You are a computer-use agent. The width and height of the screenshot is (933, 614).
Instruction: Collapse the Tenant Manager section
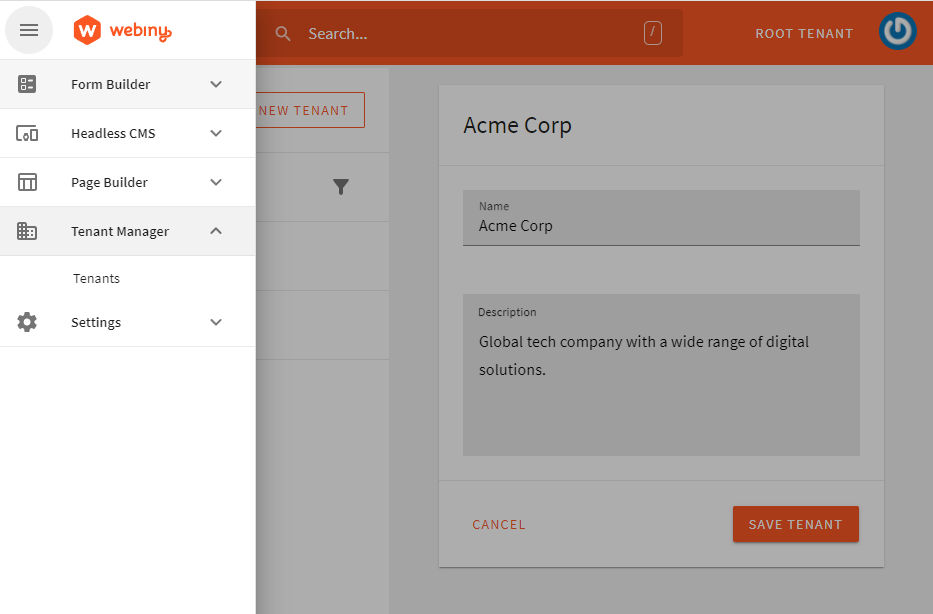(x=216, y=231)
